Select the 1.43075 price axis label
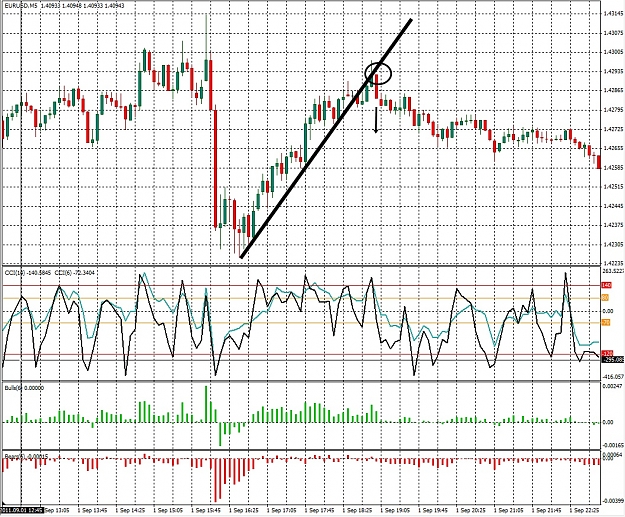This screenshot has width=625, height=517. pyautogui.click(x=613, y=33)
